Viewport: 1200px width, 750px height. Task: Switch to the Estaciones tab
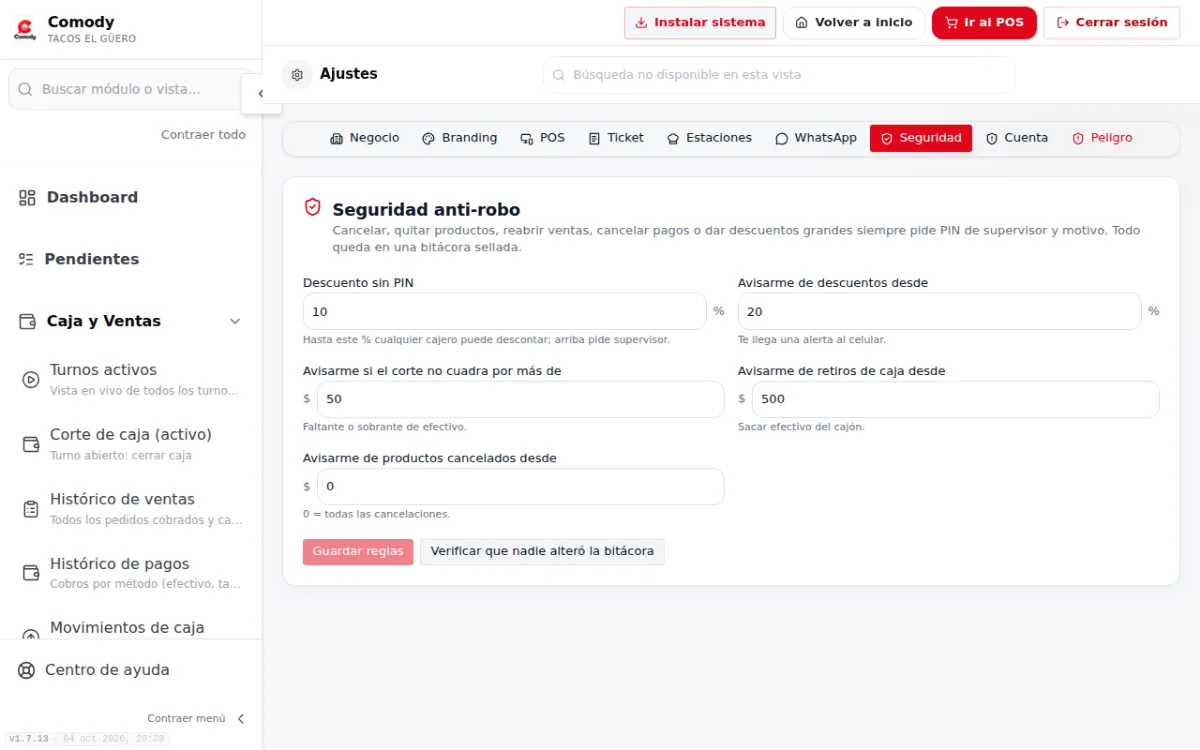[709, 138]
